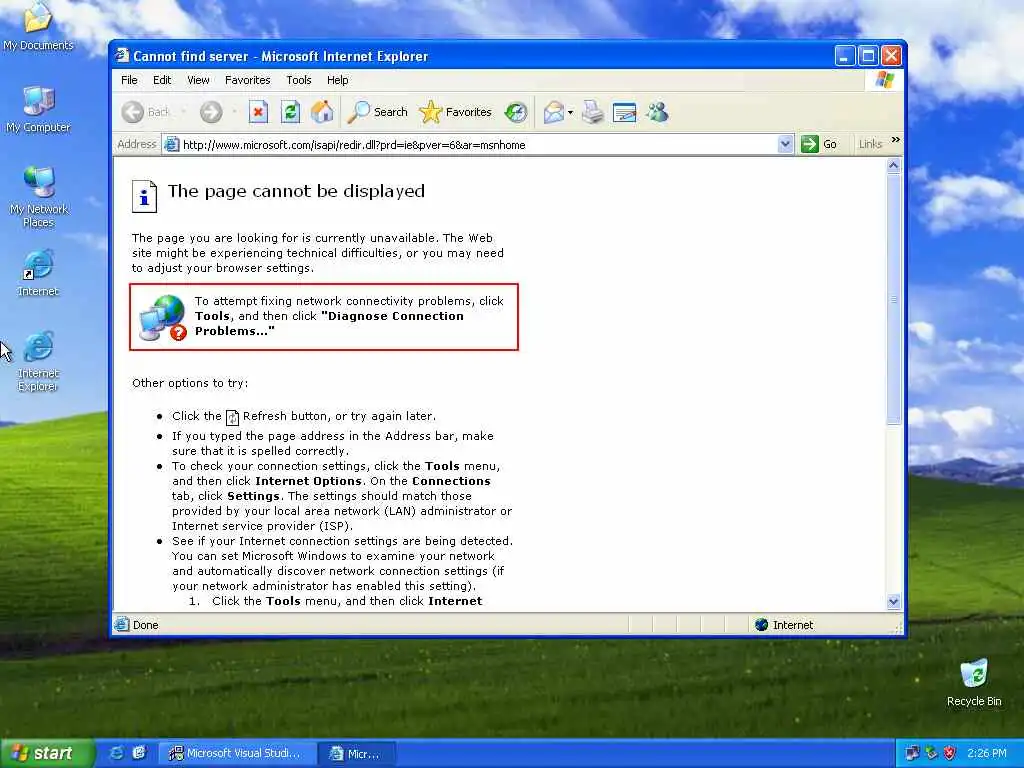Image resolution: width=1024 pixels, height=768 pixels.
Task: Click the Links toolbar label
Action: (870, 144)
